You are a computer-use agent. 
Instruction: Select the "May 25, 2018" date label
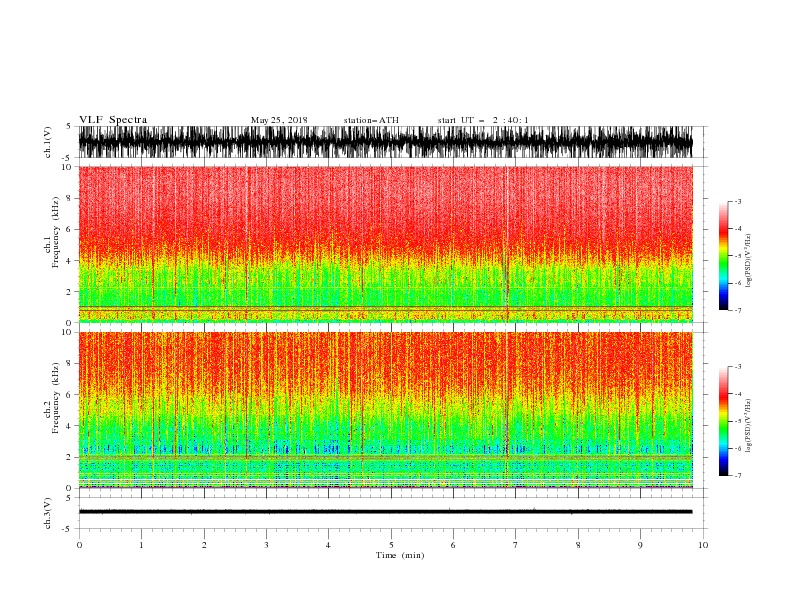[x=279, y=120]
